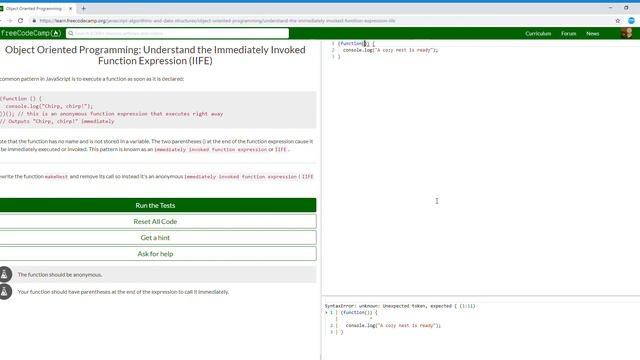
Task: Select text 'The function should be anonymous.'
Action: pos(60,275)
